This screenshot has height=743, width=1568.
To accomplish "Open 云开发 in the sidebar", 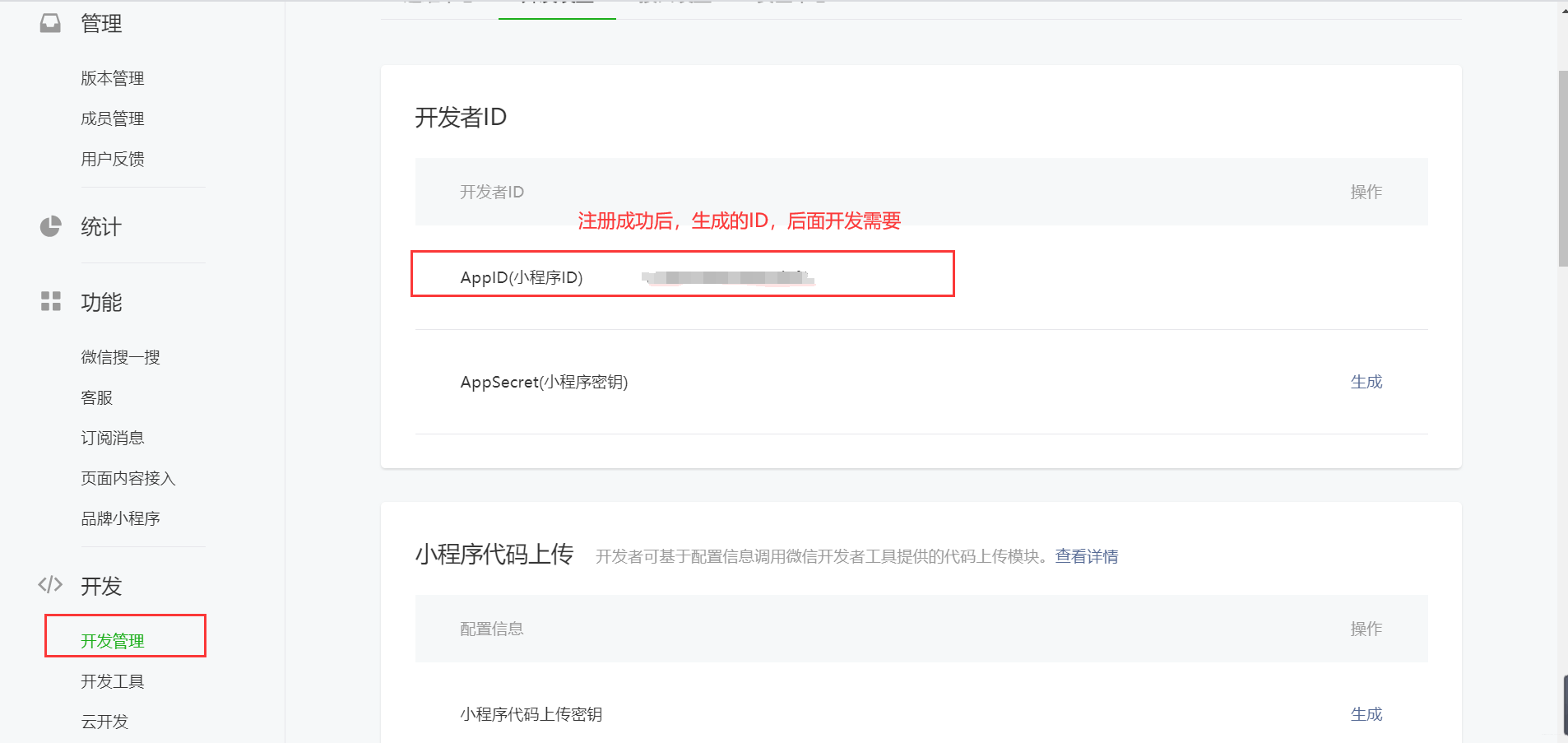I will 104,722.
